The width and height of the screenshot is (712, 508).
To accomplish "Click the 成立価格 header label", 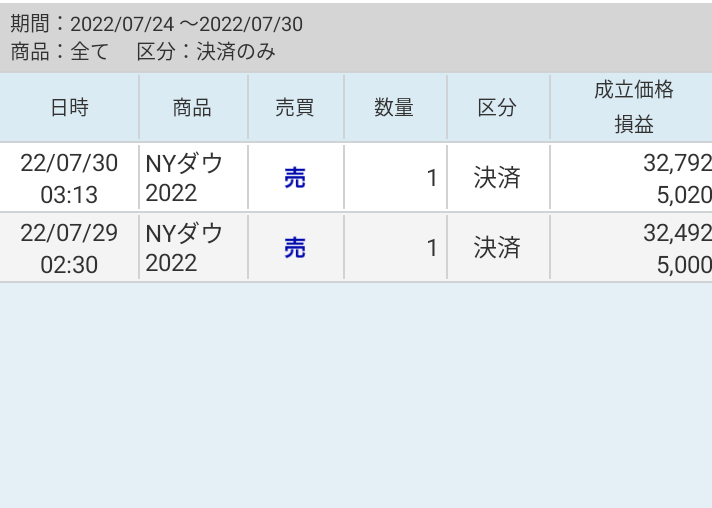I will [x=634, y=91].
